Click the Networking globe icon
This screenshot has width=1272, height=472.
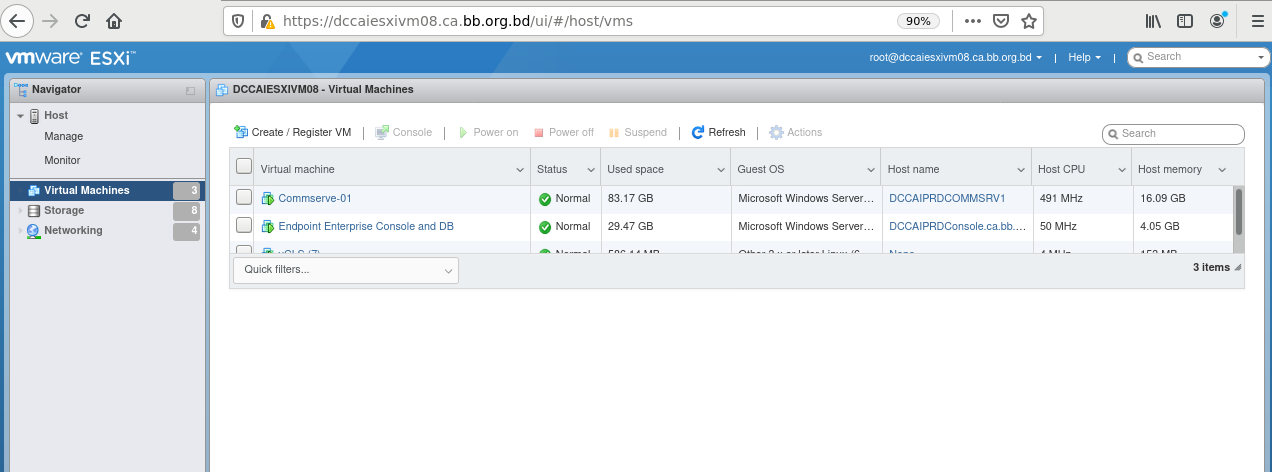click(x=34, y=230)
